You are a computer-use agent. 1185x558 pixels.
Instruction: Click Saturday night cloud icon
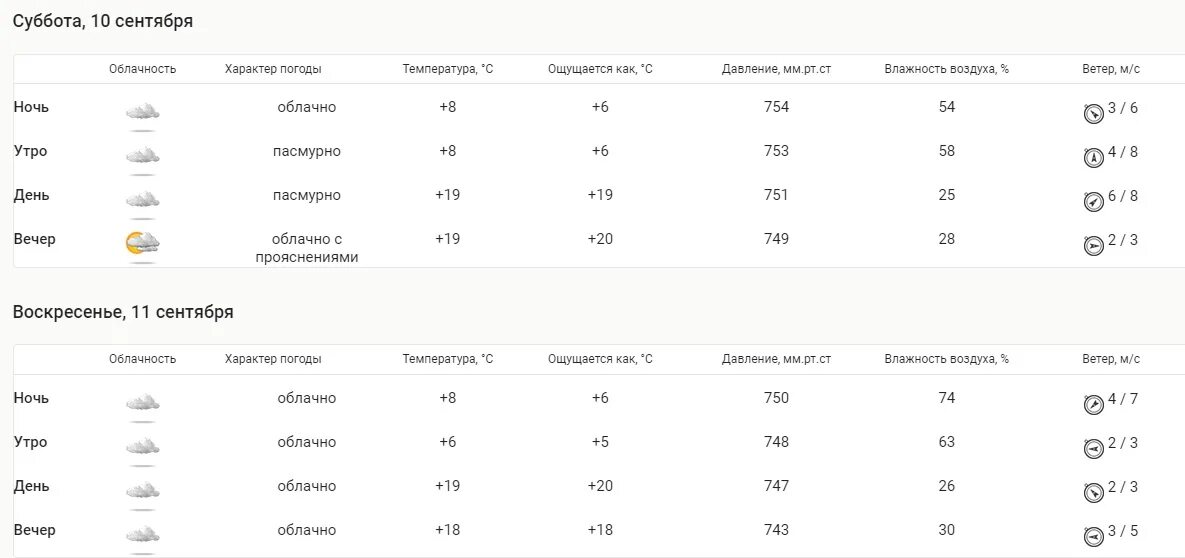coord(142,113)
